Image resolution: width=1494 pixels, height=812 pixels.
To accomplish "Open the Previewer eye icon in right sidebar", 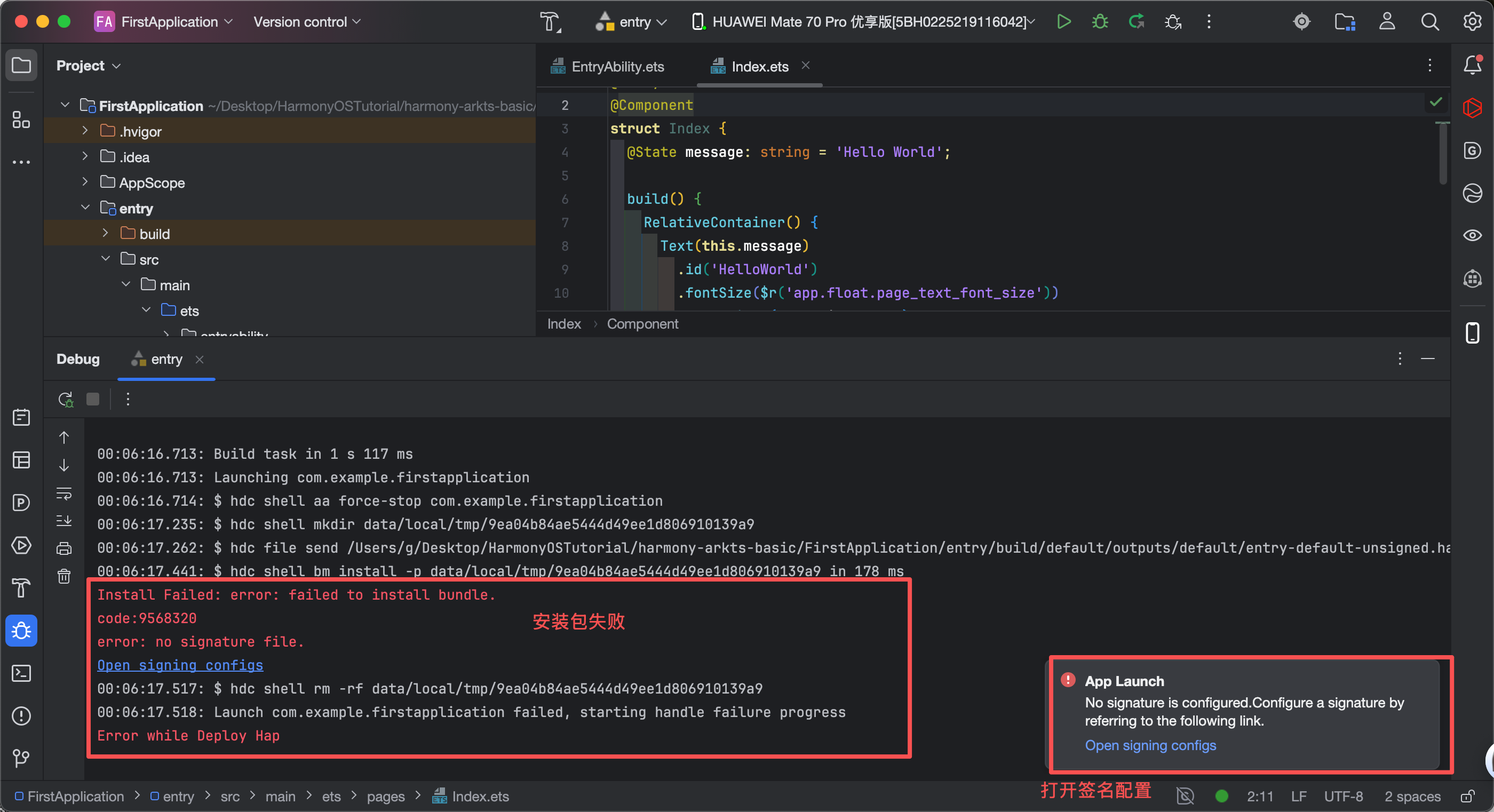I will (x=1472, y=235).
